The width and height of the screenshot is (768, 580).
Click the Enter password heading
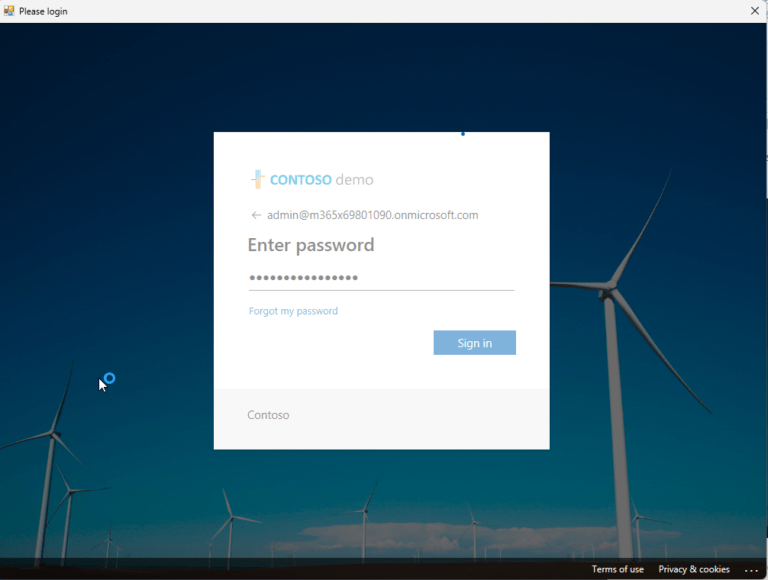tap(310, 245)
